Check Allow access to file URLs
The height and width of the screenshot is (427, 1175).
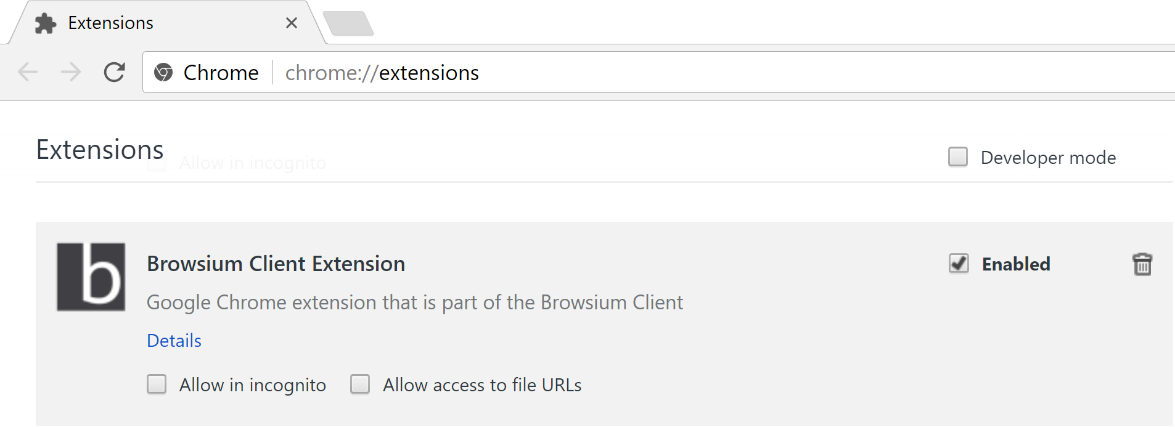coord(360,384)
